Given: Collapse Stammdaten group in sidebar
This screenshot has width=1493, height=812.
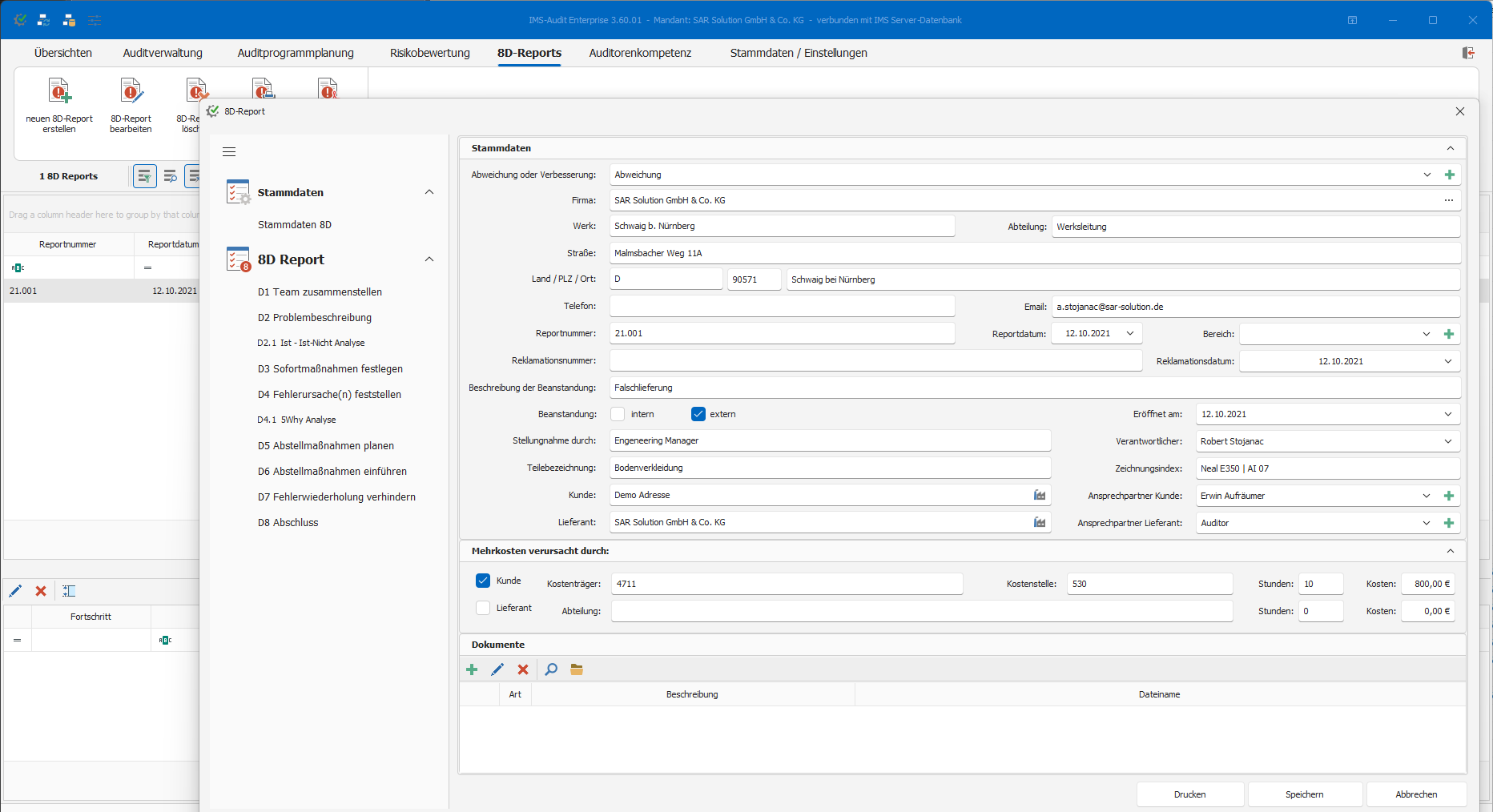Looking at the screenshot, I should (x=429, y=192).
